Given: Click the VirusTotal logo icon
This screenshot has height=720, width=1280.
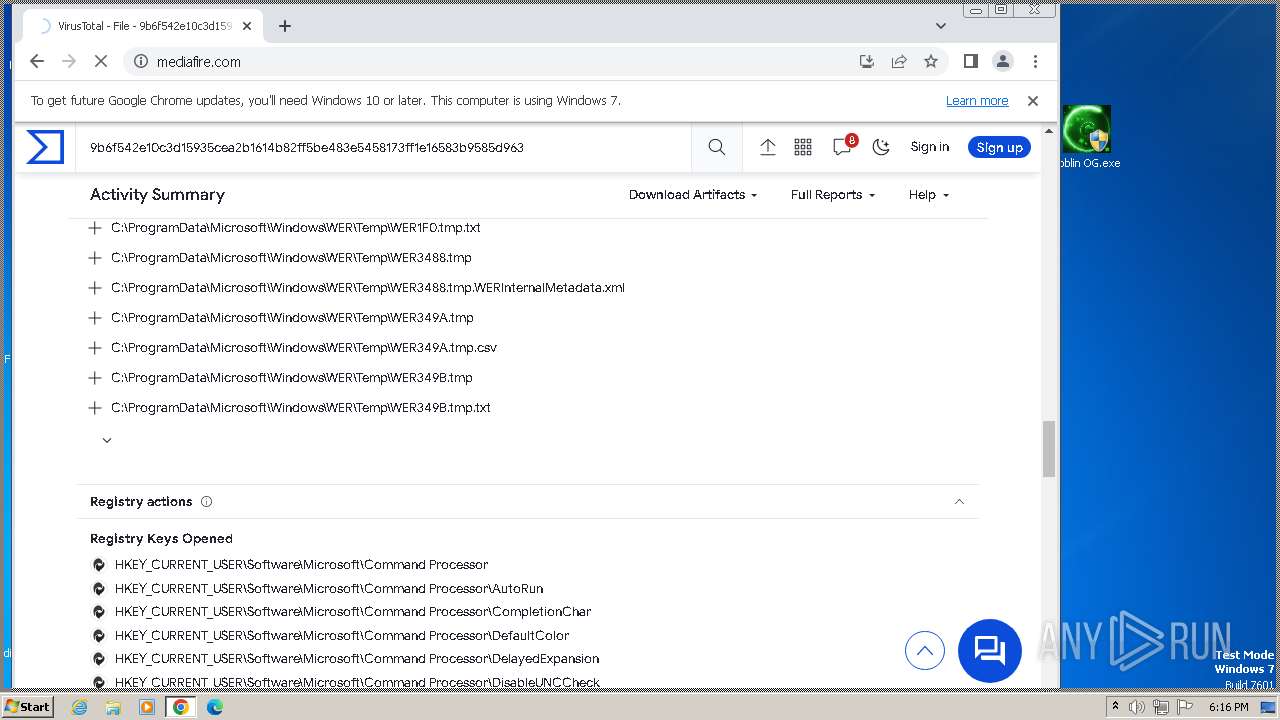Looking at the screenshot, I should point(45,147).
